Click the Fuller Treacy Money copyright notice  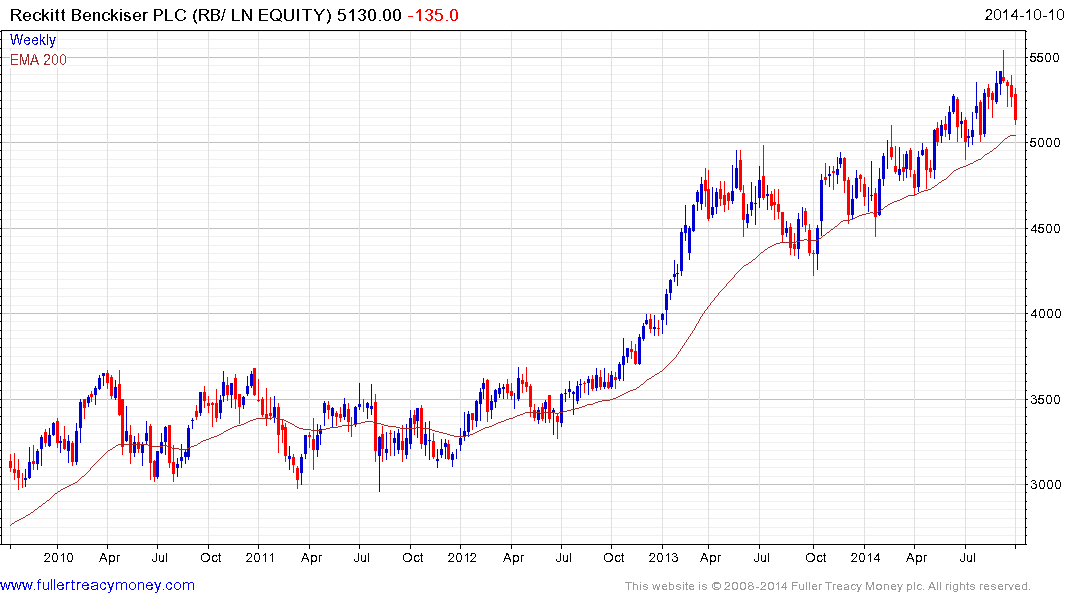[827, 586]
